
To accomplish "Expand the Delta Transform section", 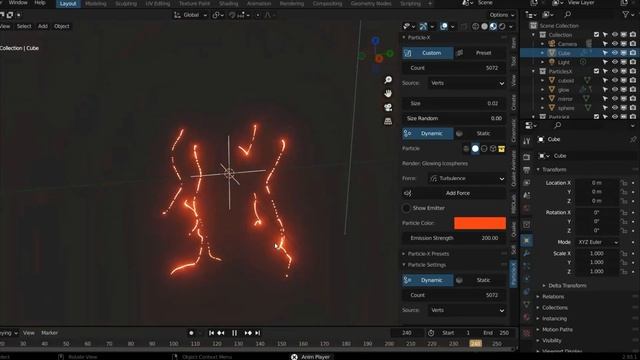I will click(x=567, y=286).
